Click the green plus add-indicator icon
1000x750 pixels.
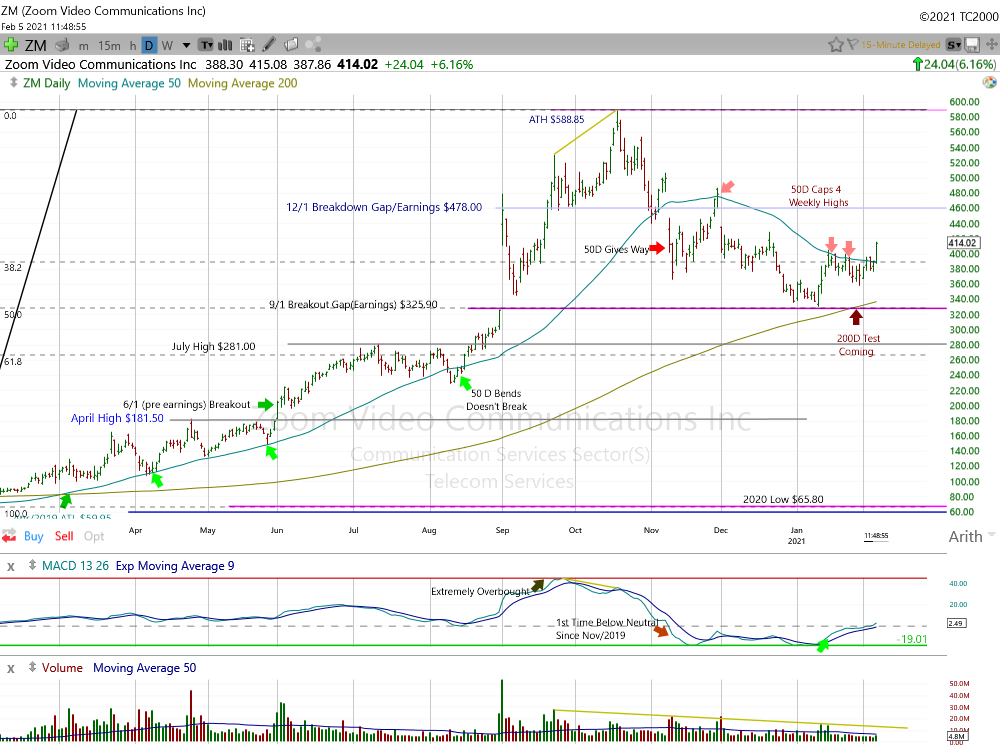(x=10, y=45)
